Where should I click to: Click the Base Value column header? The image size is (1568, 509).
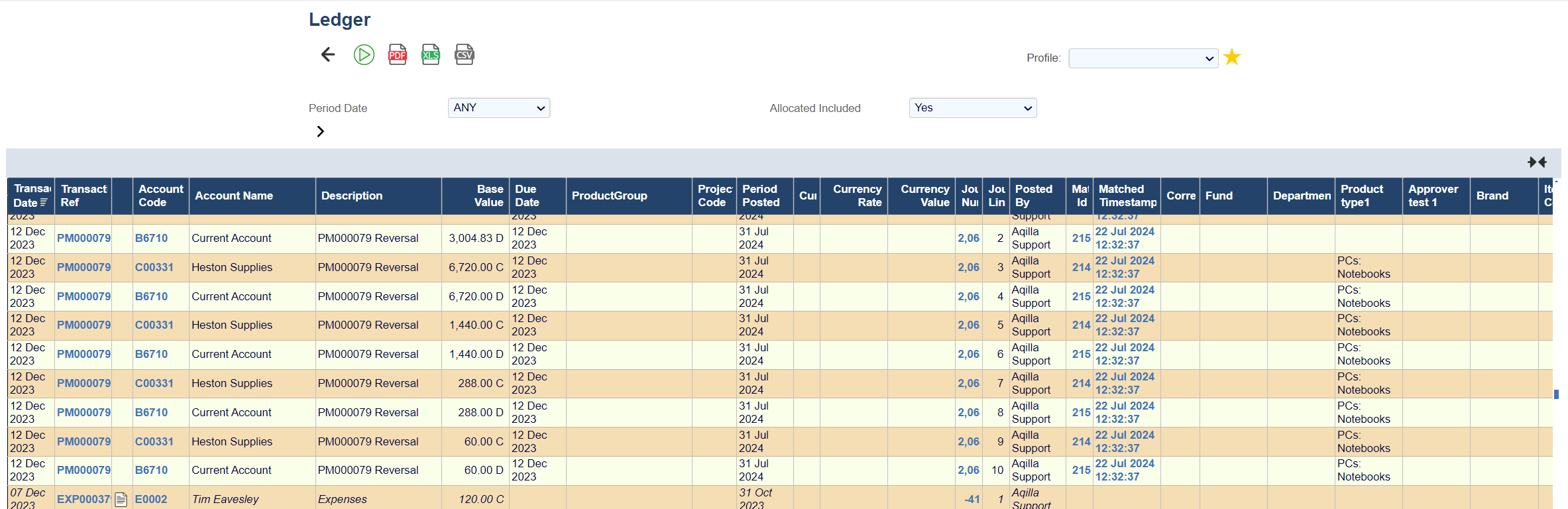[489, 196]
